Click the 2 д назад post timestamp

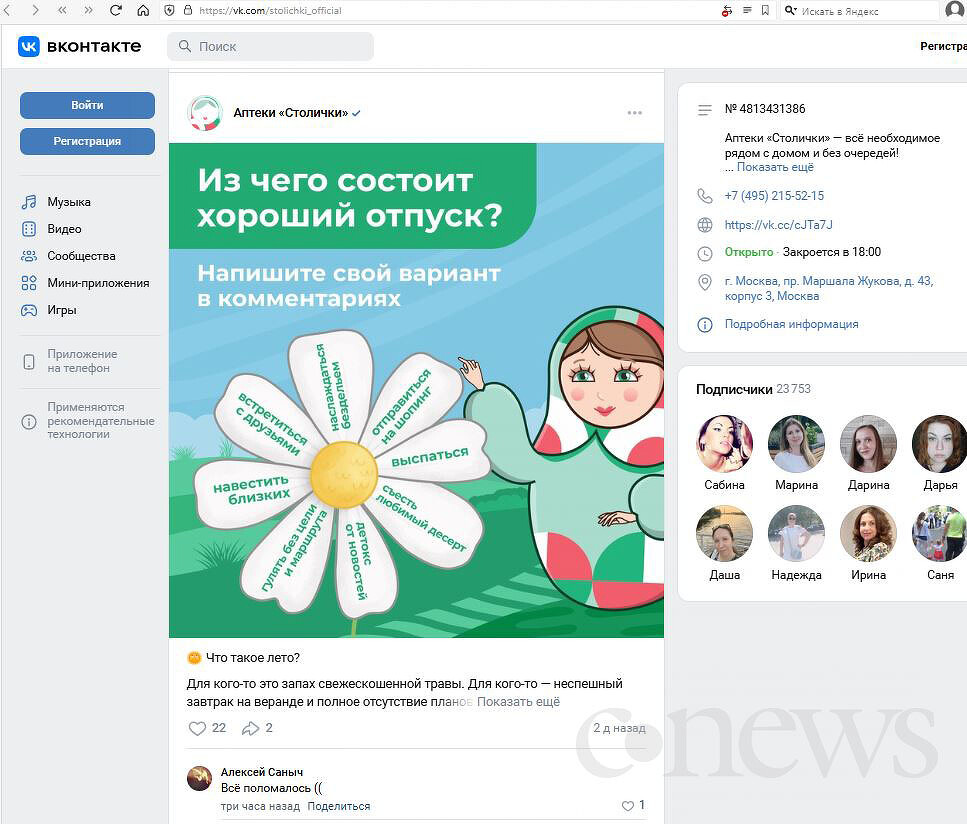point(619,728)
